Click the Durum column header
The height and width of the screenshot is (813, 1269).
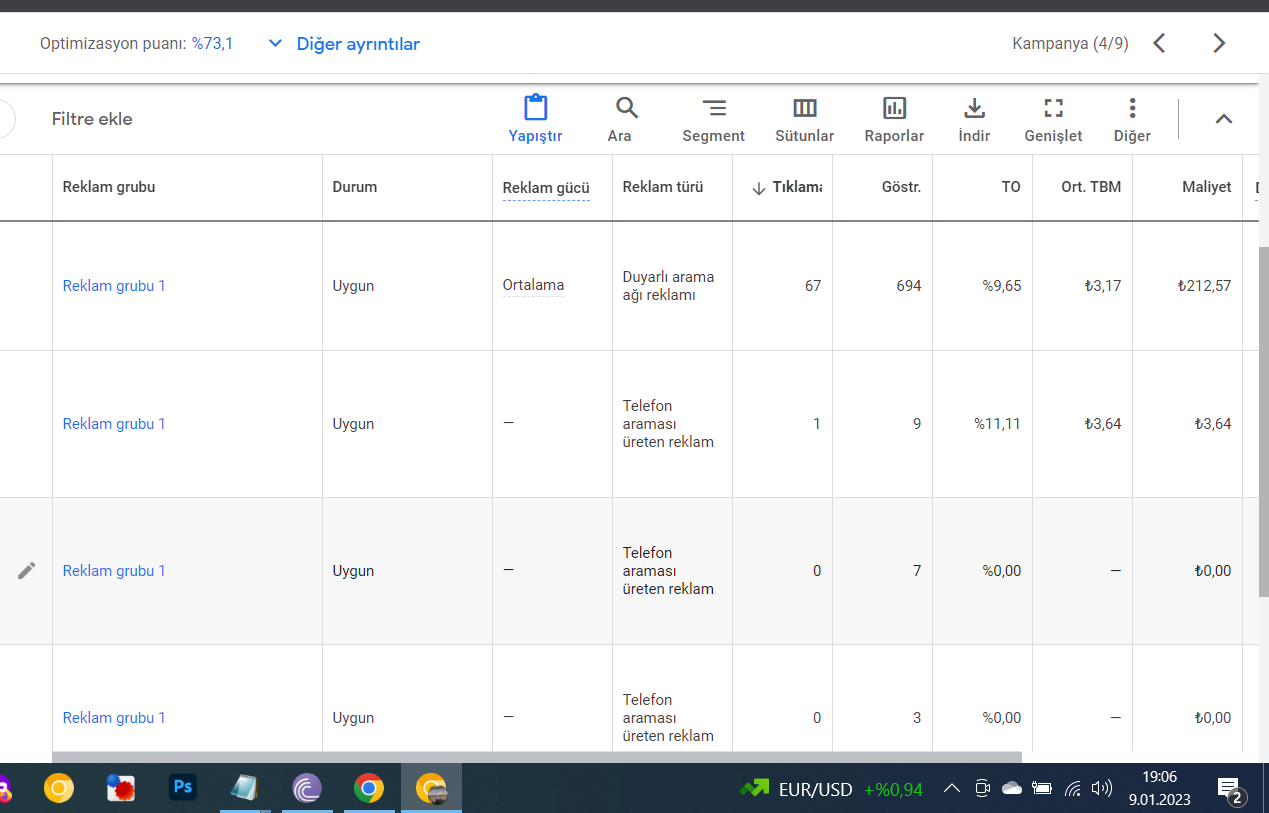point(355,187)
